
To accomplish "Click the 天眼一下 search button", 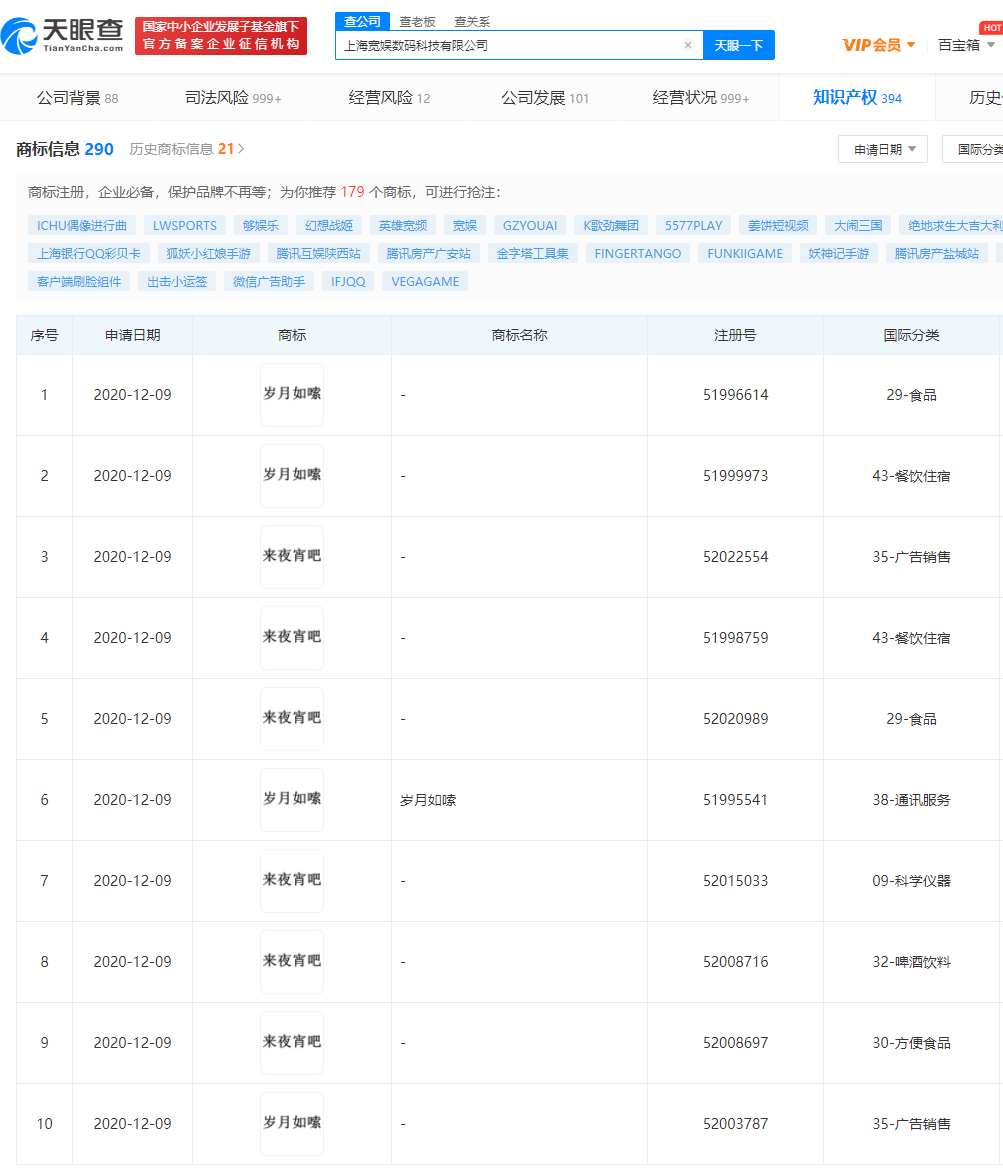I will [738, 45].
